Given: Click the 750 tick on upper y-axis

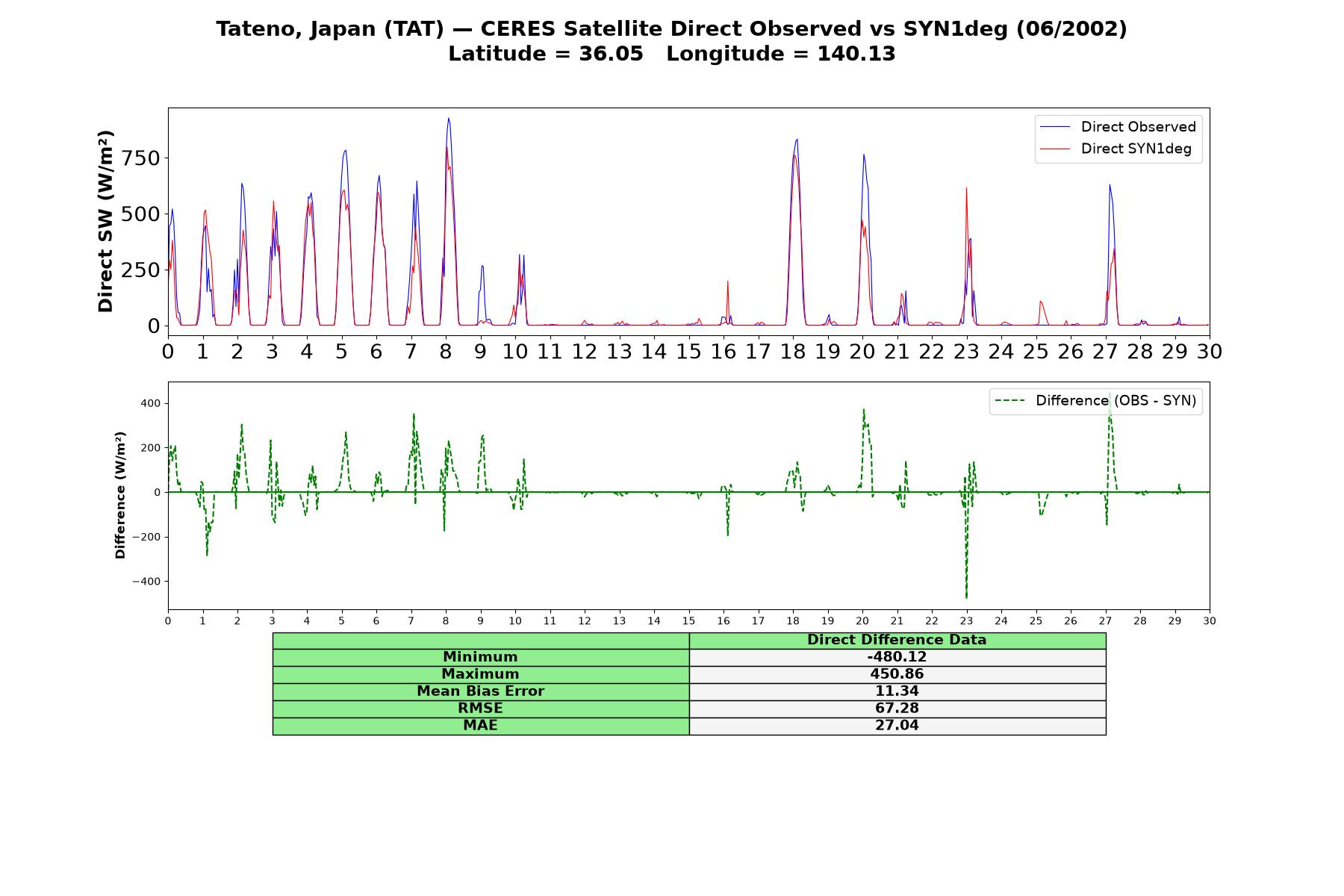Looking at the screenshot, I should pyautogui.click(x=142, y=158).
